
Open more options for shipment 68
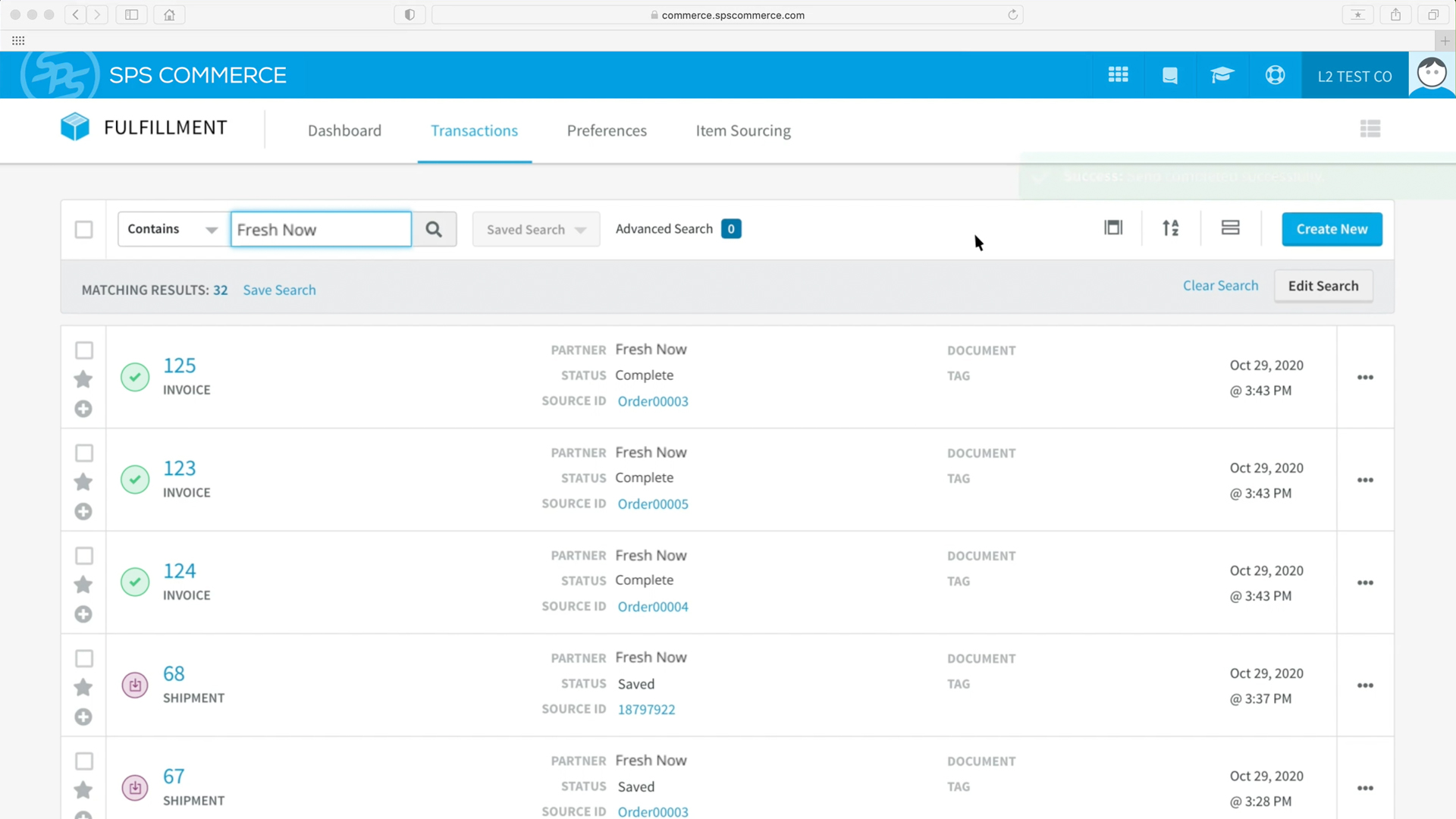click(x=1365, y=686)
